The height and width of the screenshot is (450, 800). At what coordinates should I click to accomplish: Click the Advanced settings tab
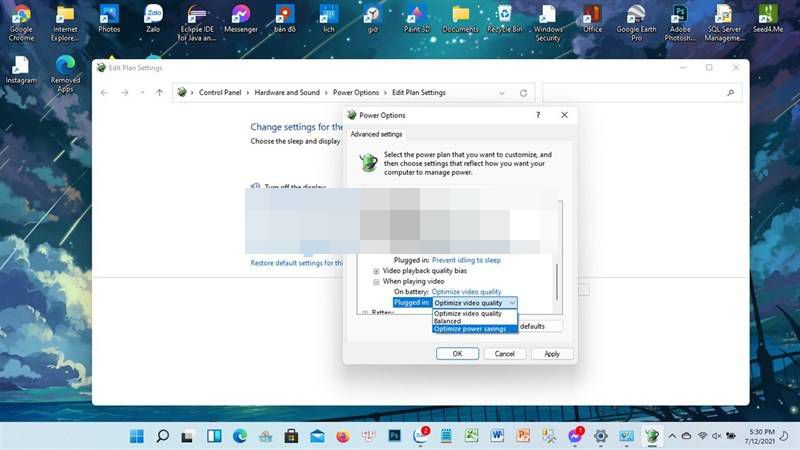pos(376,134)
